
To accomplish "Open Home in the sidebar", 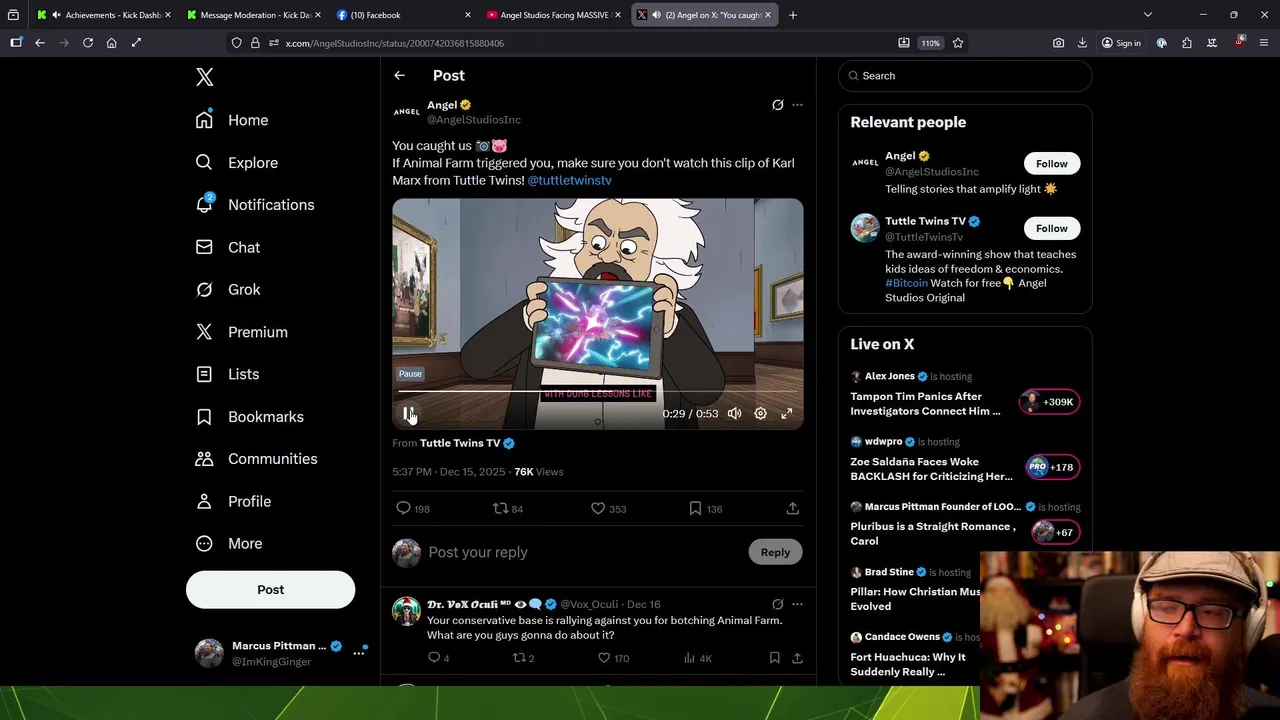I will coord(232,120).
